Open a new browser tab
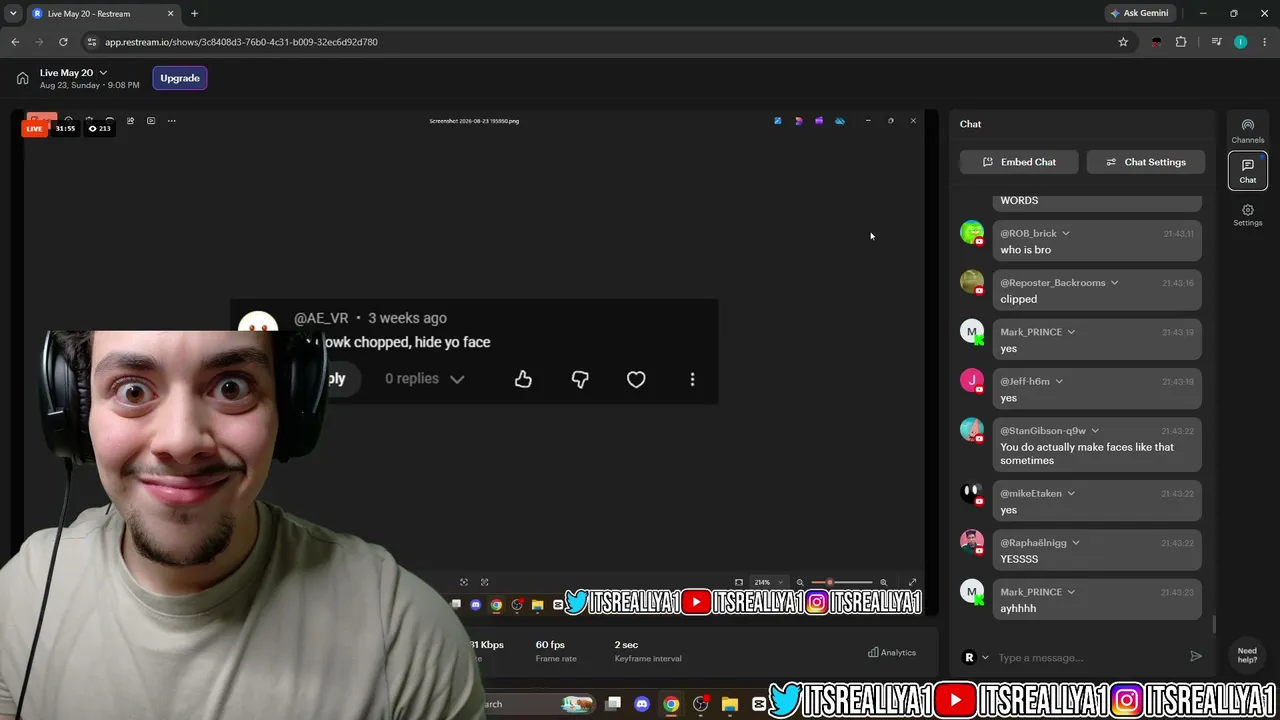Viewport: 1280px width, 720px height. [194, 14]
